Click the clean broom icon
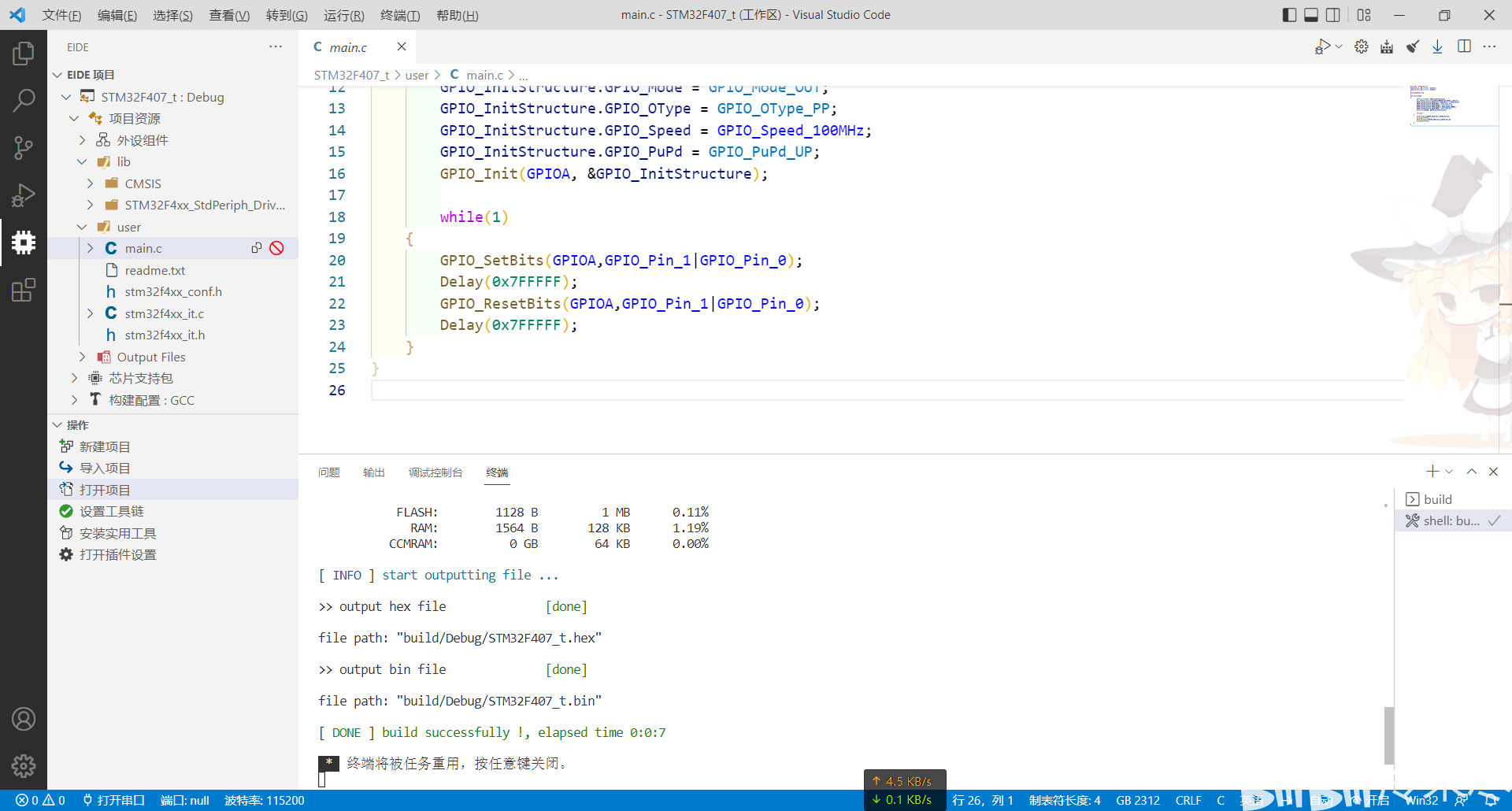Image resolution: width=1512 pixels, height=811 pixels. [1413, 47]
